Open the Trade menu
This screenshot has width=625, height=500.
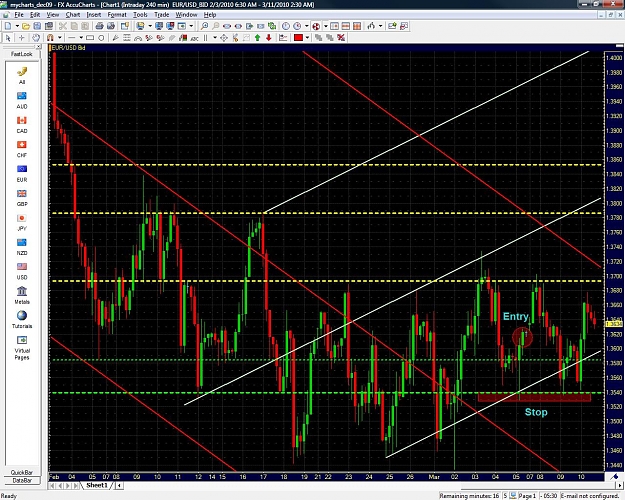pyautogui.click(x=161, y=15)
